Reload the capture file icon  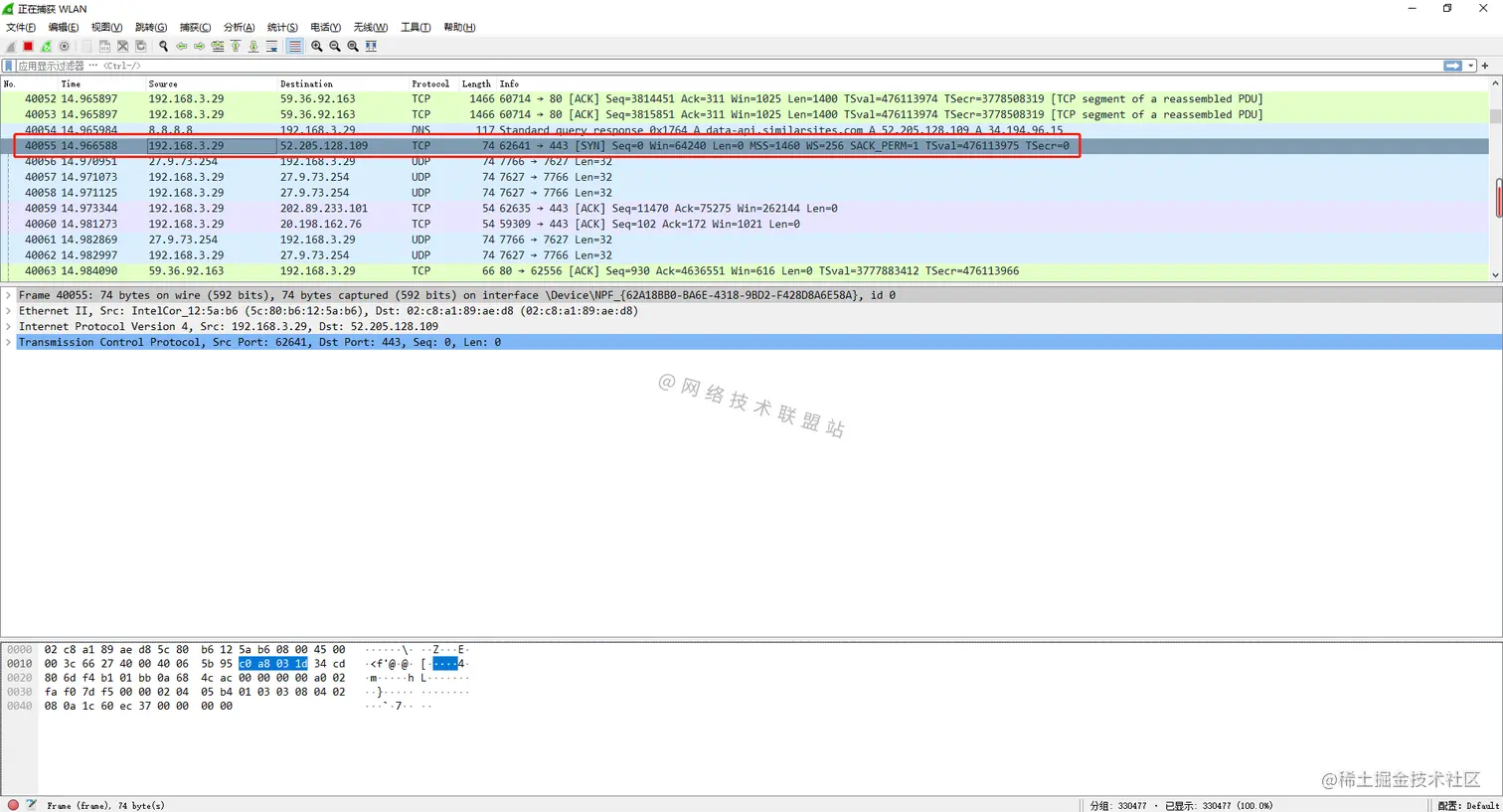coord(140,47)
